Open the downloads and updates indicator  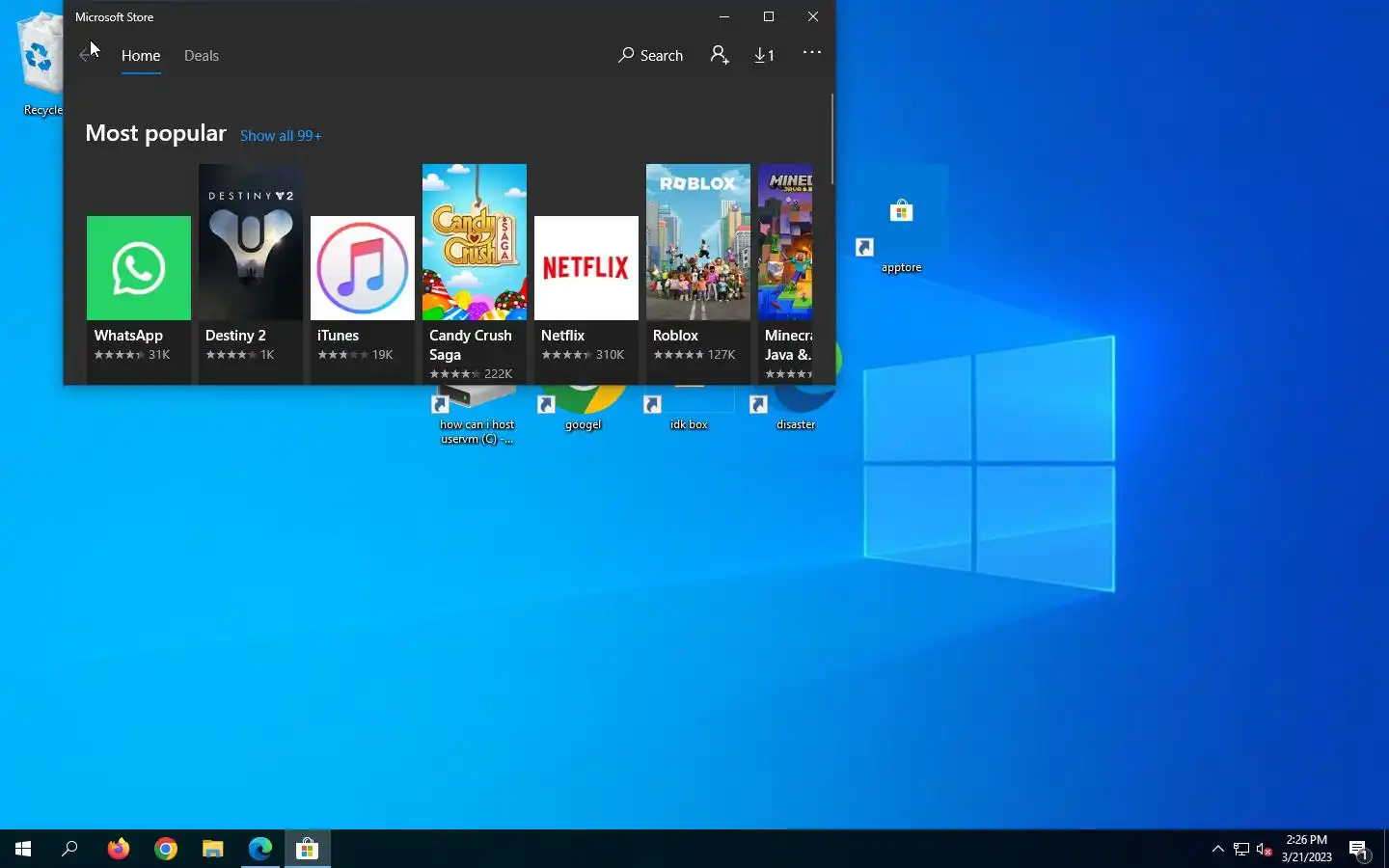click(765, 56)
